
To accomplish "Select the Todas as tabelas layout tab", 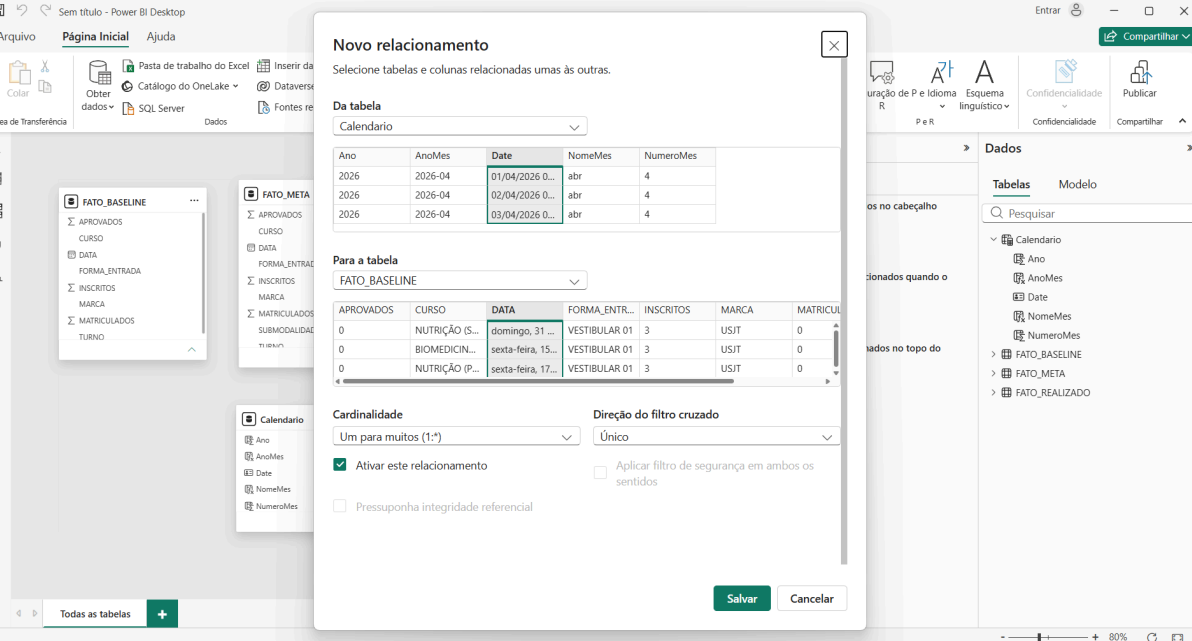I will tap(95, 614).
